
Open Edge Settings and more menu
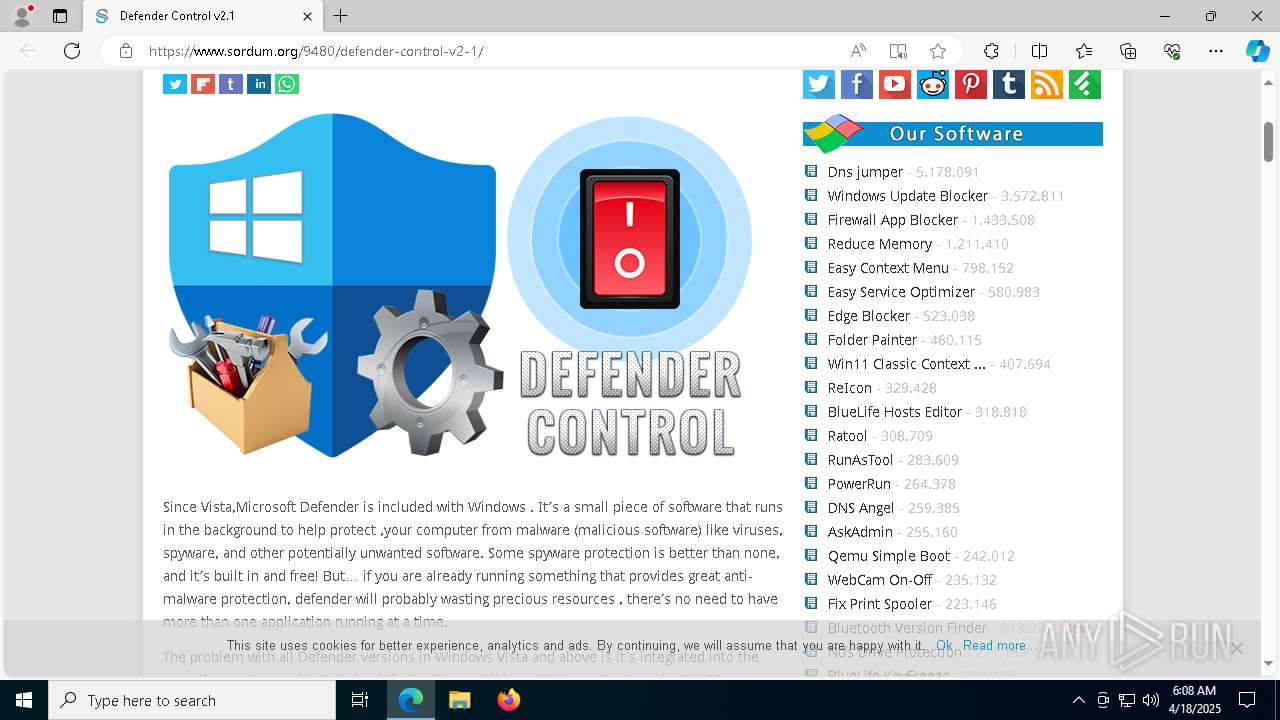click(x=1216, y=51)
